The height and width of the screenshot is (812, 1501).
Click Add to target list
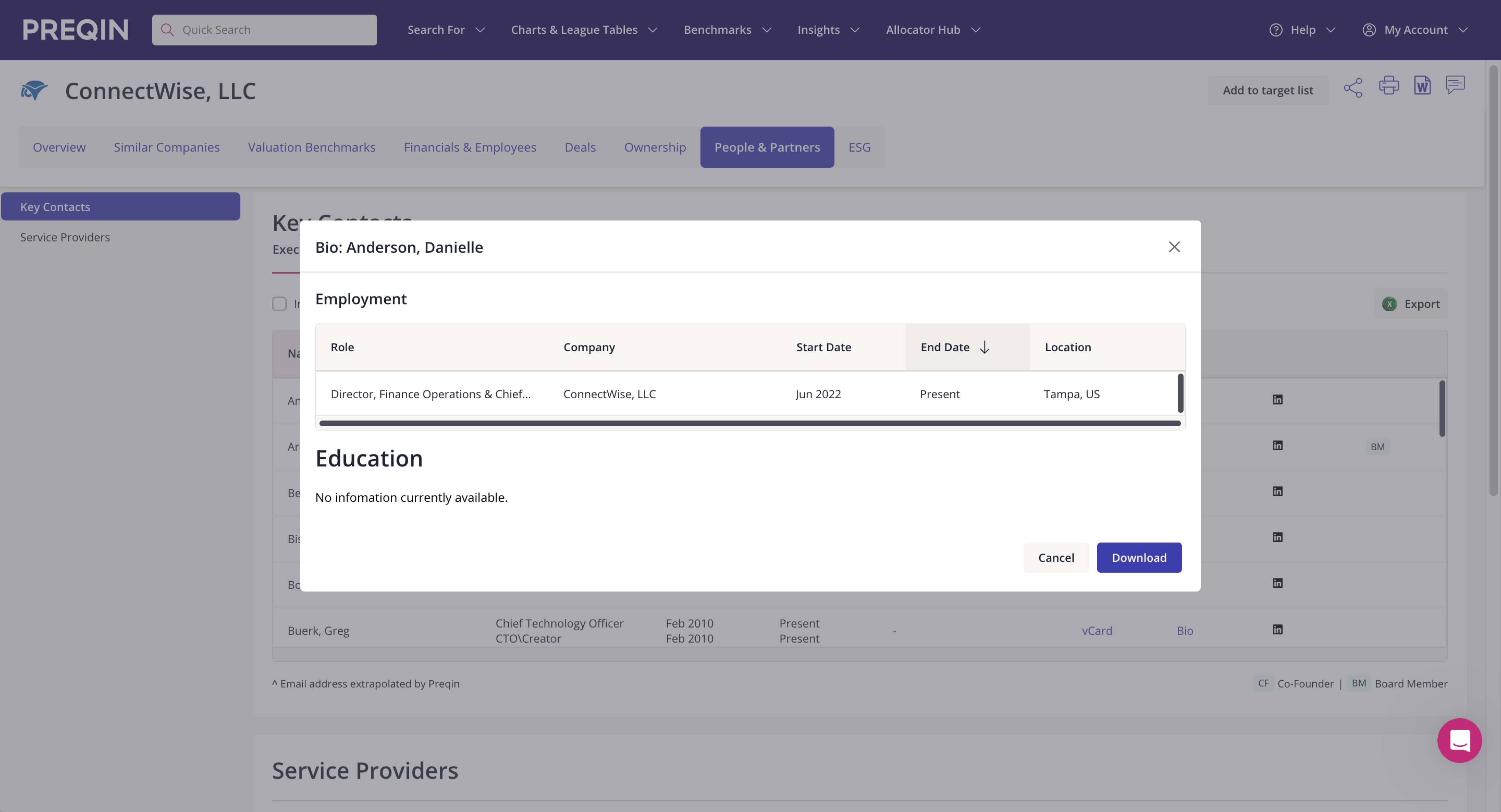1268,90
